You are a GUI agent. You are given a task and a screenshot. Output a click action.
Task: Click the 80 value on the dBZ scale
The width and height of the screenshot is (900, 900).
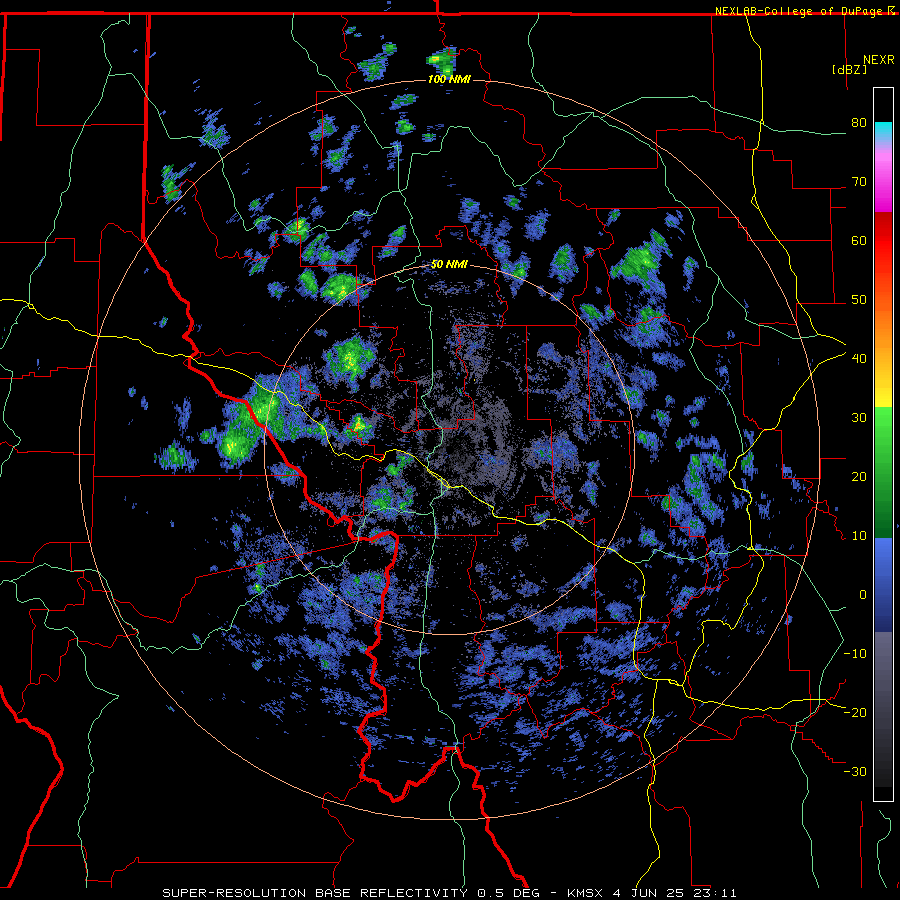pos(859,123)
